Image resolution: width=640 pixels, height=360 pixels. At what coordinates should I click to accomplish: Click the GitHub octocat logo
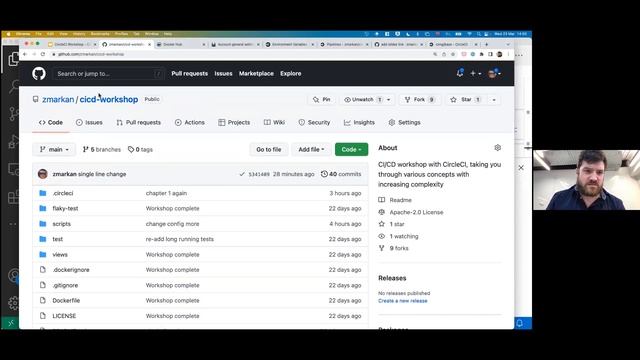39,73
